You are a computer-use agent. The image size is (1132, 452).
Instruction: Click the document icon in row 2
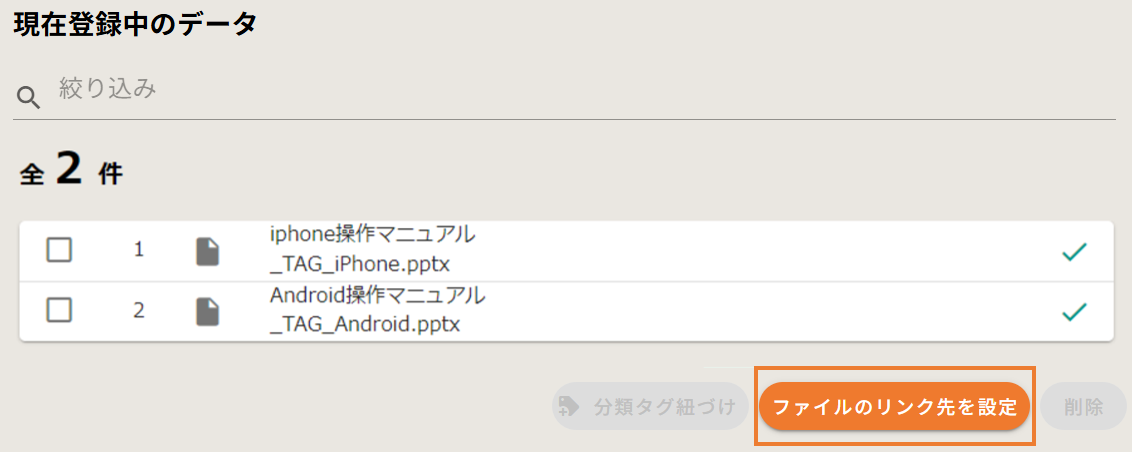click(x=207, y=311)
